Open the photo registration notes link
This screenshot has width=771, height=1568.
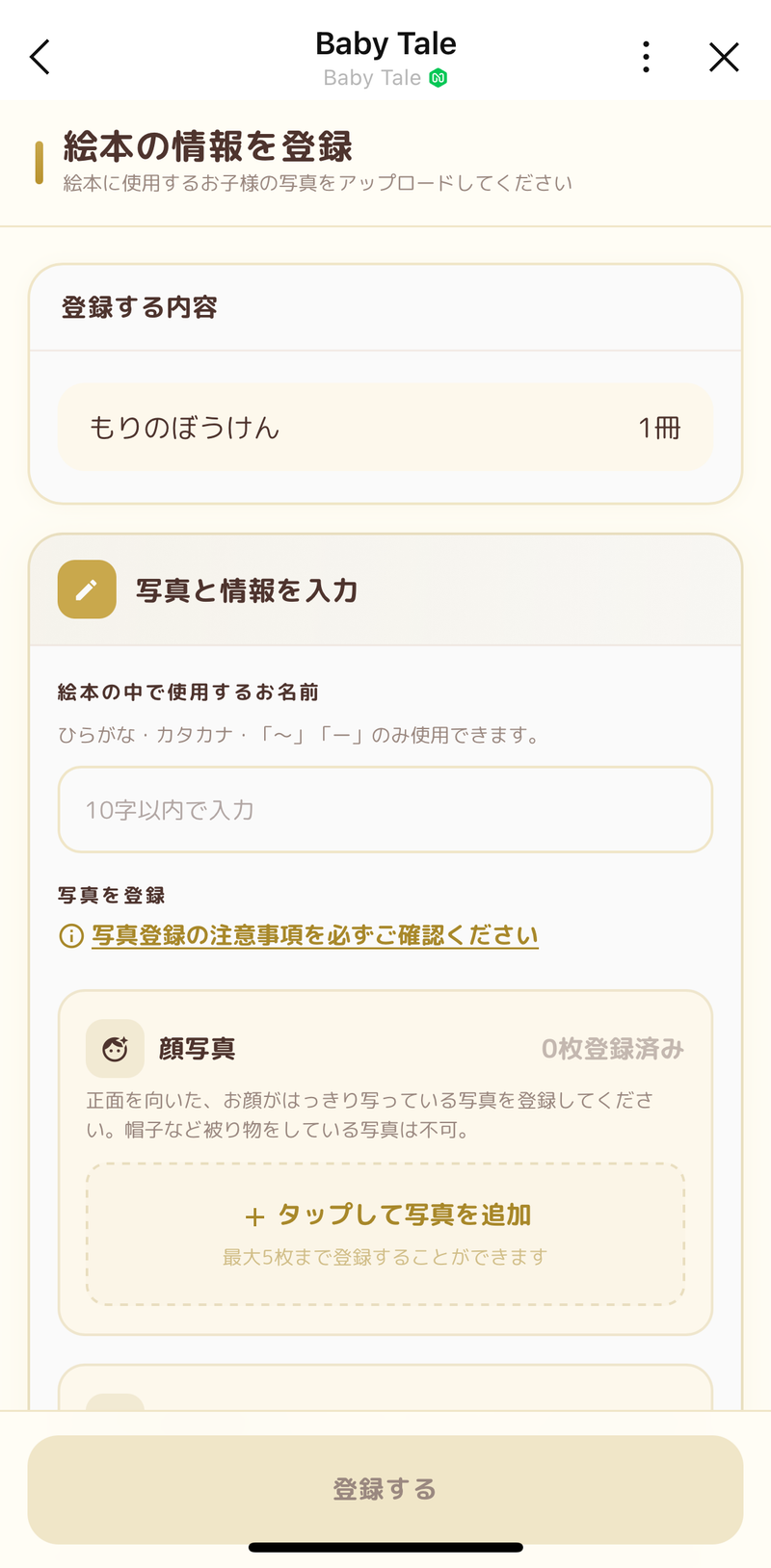coord(315,936)
